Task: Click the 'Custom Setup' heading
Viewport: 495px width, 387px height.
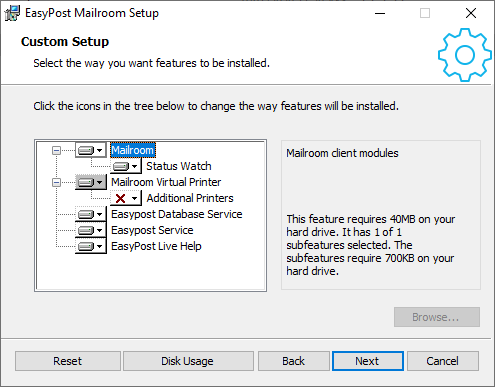Action: pos(65,42)
